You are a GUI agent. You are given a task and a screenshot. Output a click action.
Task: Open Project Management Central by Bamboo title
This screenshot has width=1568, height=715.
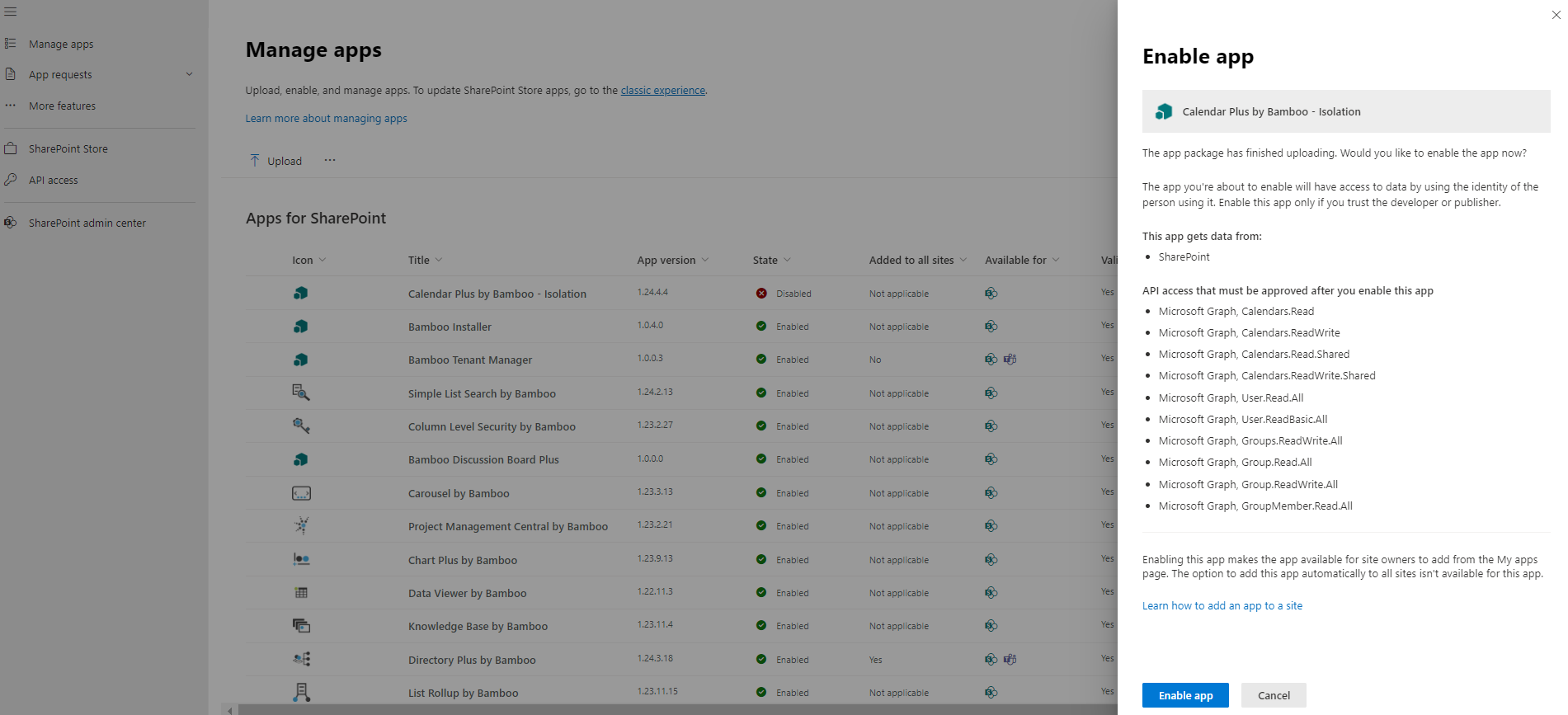click(508, 526)
